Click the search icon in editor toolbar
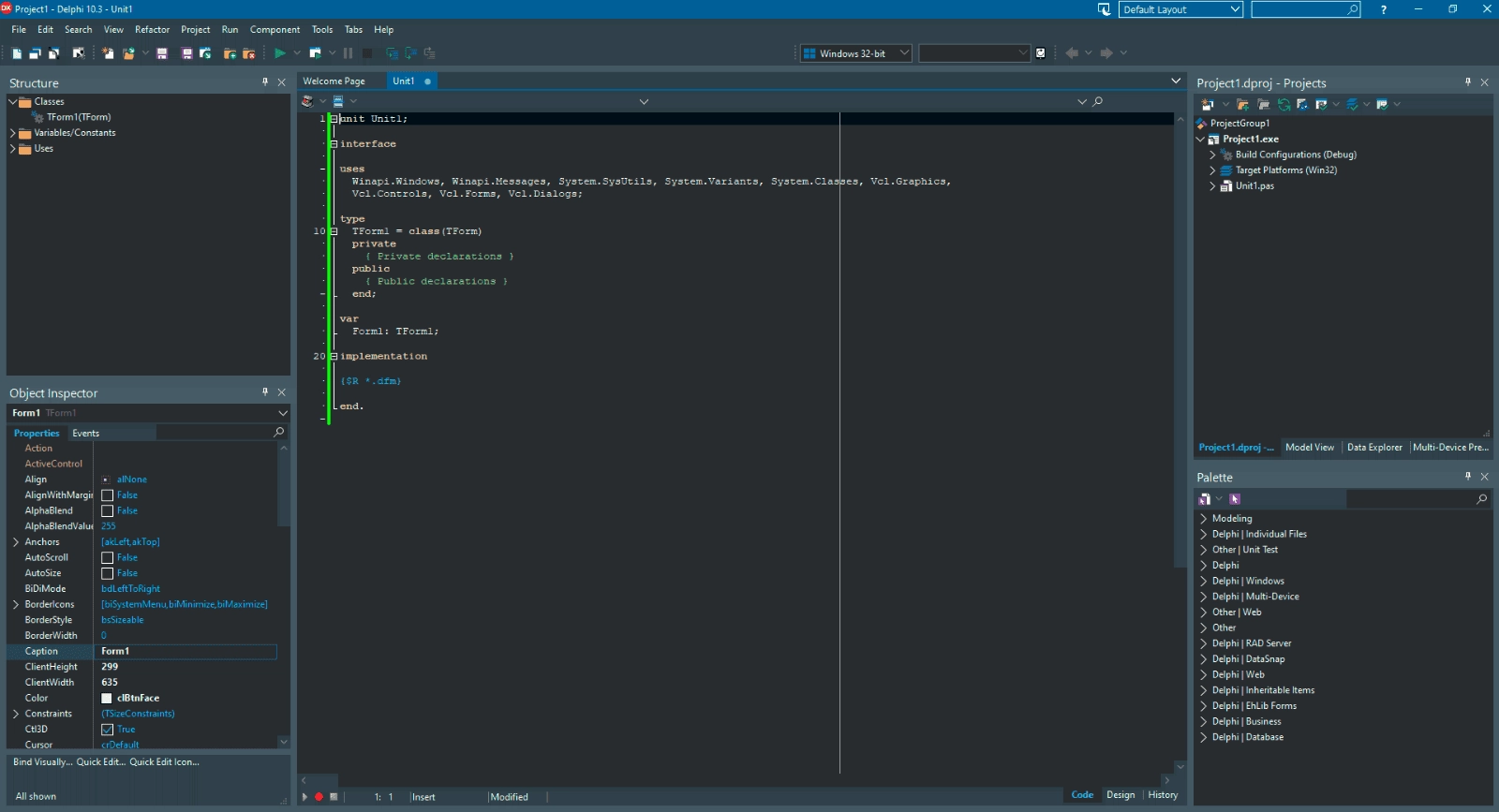The width and height of the screenshot is (1499, 812). [x=1098, y=101]
